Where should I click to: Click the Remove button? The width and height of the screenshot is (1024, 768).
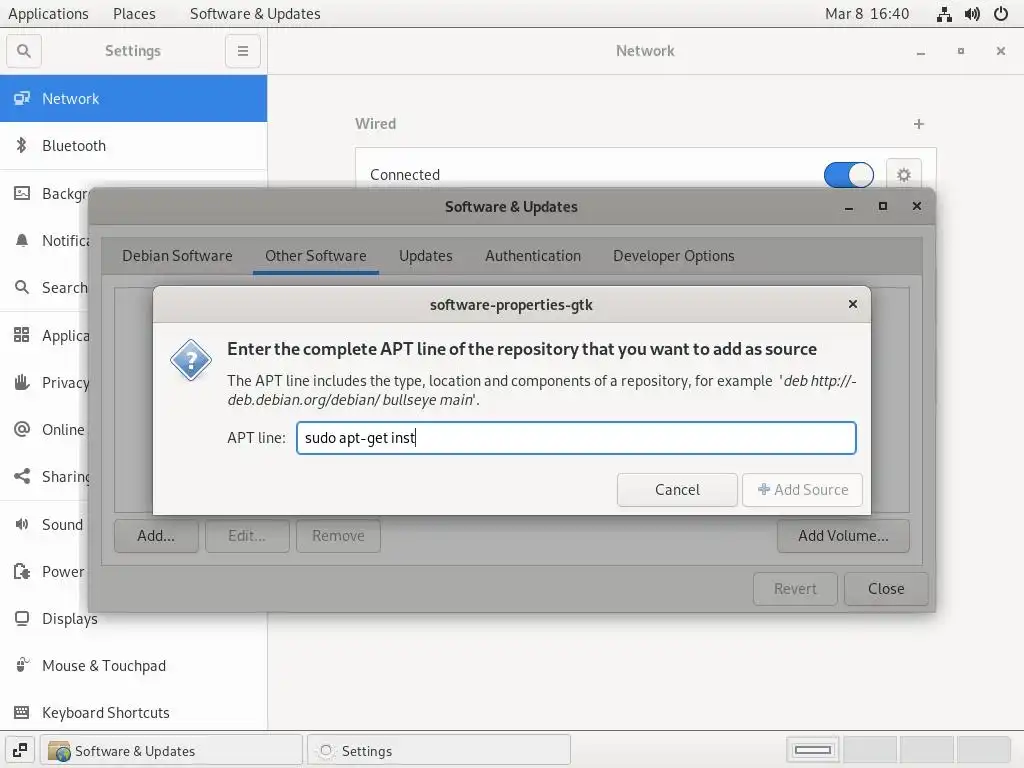tap(338, 536)
